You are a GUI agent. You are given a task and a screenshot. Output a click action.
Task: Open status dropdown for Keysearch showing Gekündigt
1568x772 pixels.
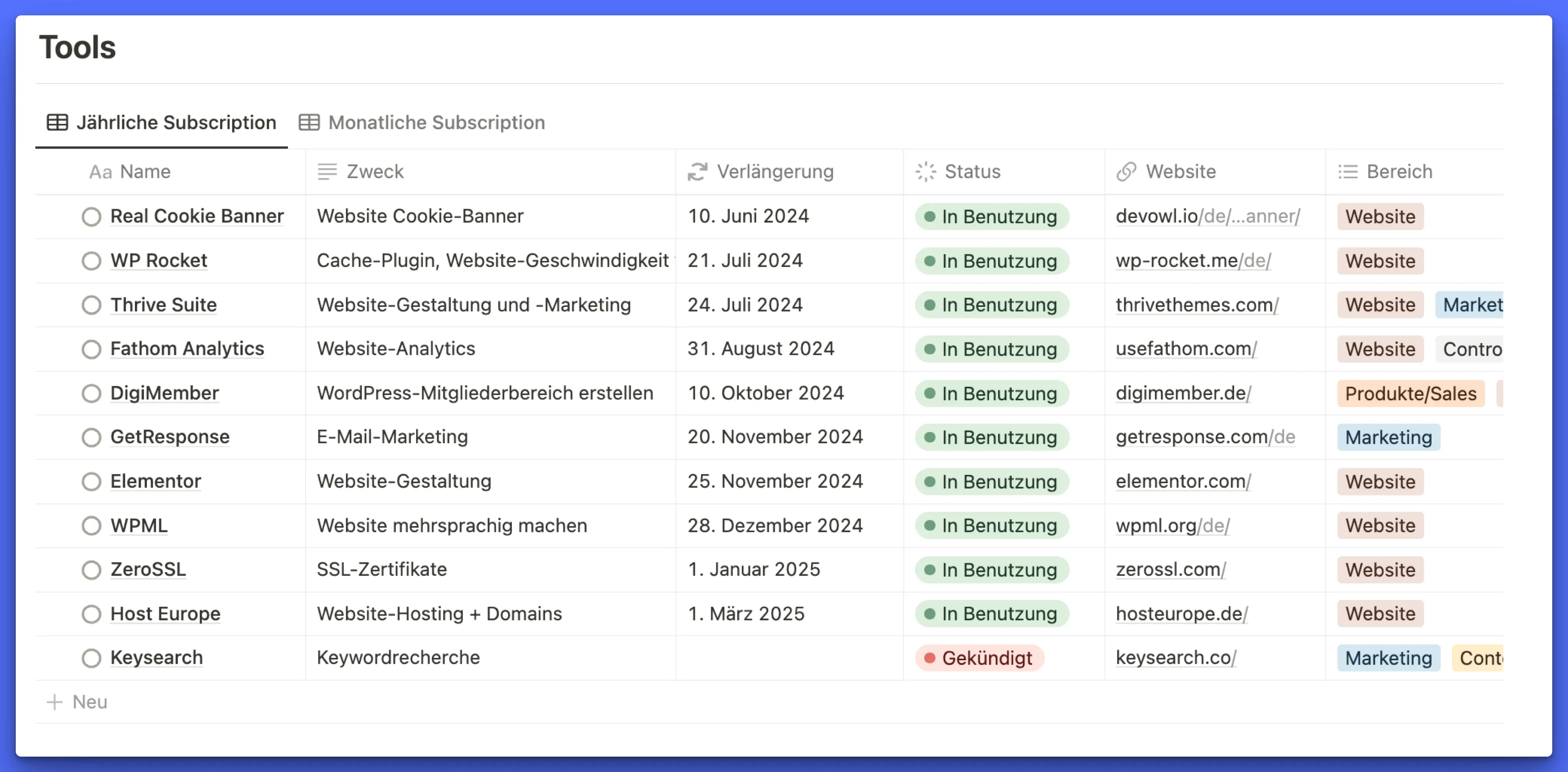tap(979, 658)
